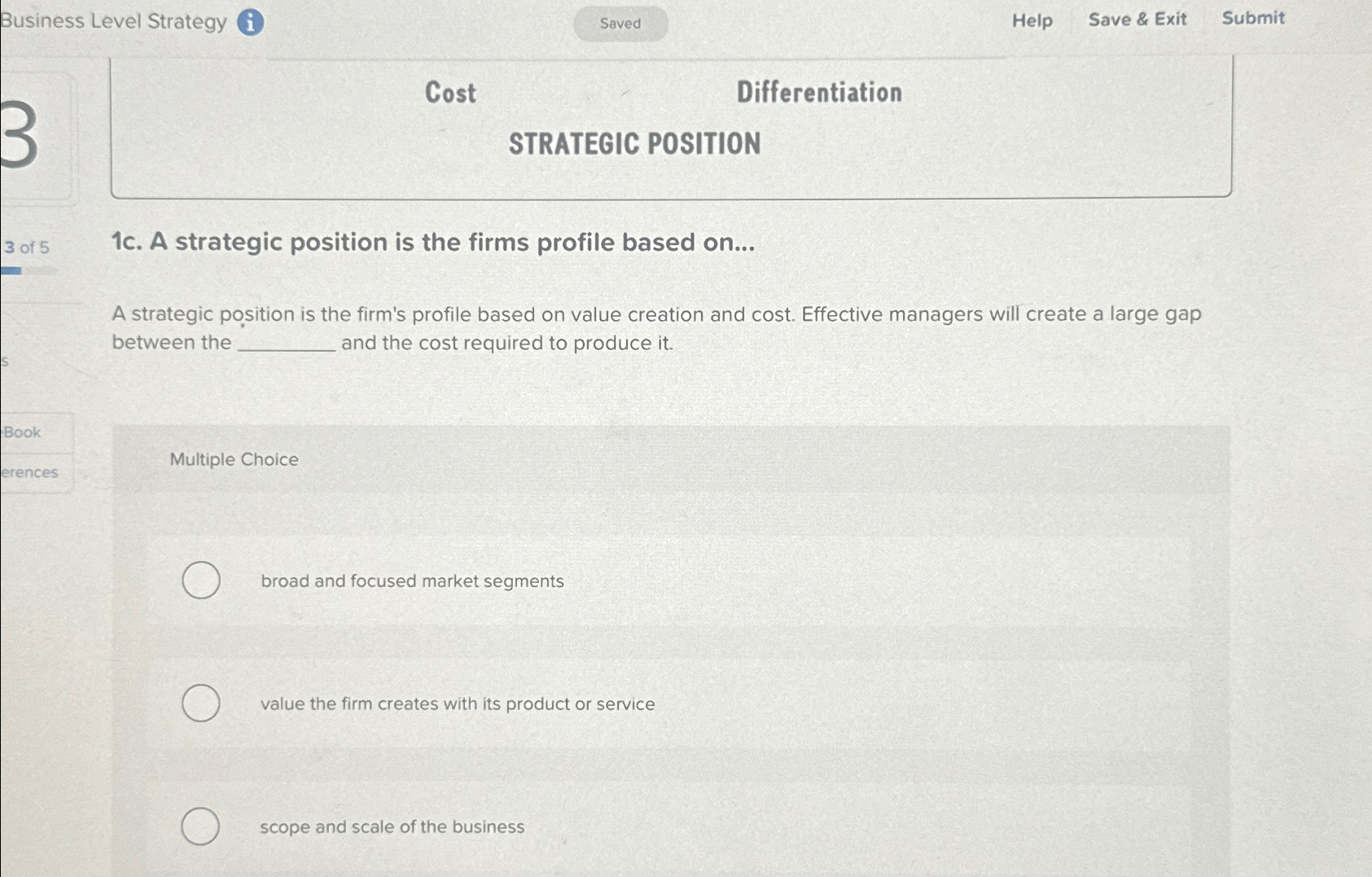Viewport: 1372px width, 877px height.
Task: Open Help
Action: point(1032,20)
